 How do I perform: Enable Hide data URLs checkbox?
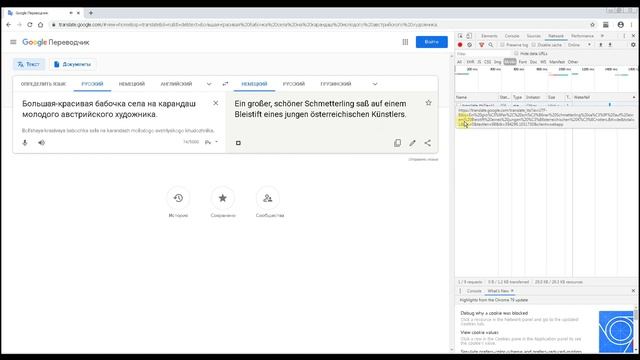coord(516,53)
